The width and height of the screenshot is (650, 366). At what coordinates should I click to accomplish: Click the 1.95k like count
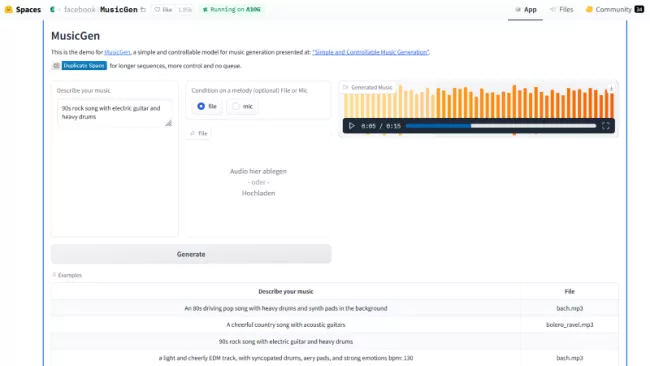click(185, 9)
